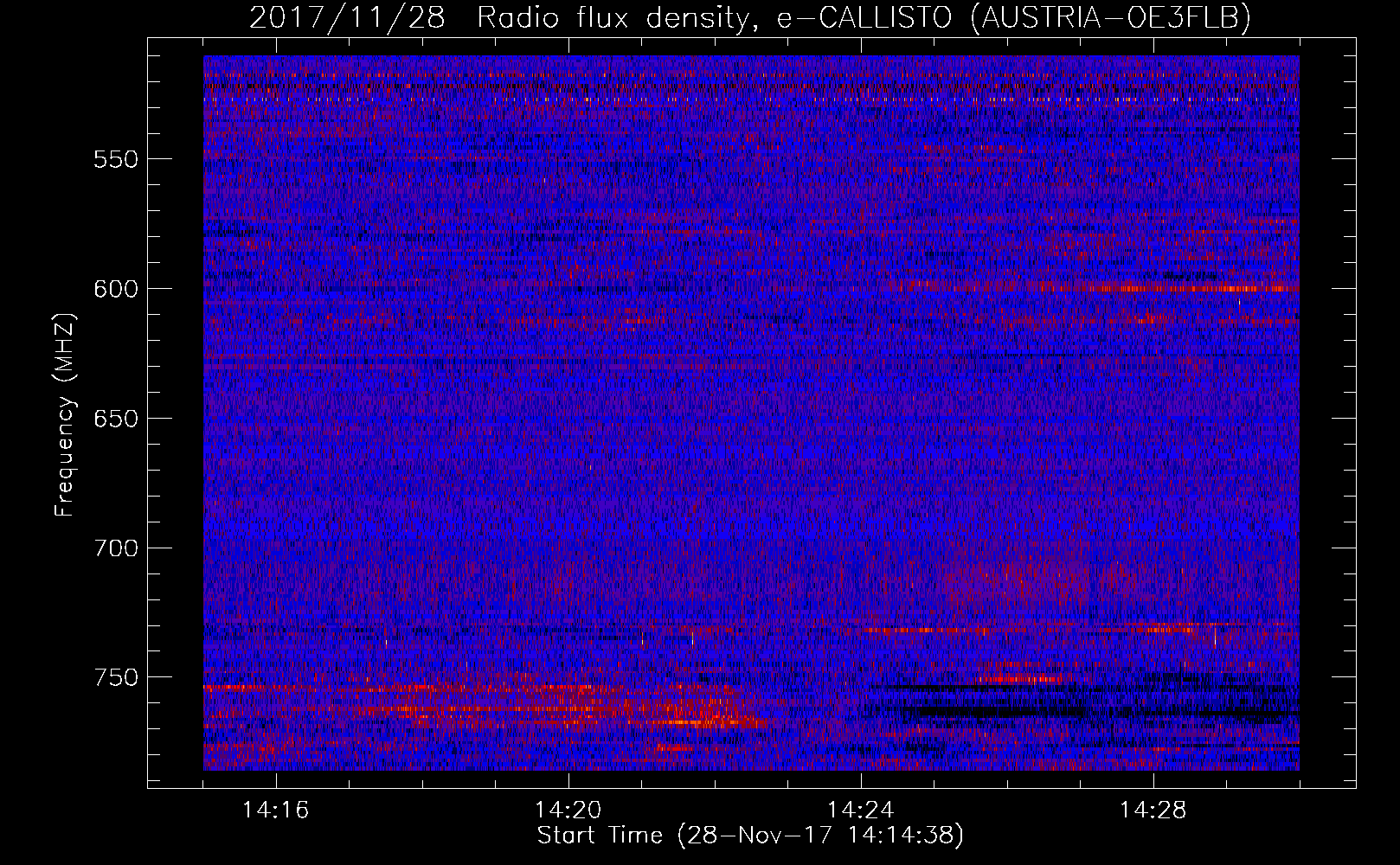Viewport: 1400px width, 865px height.
Task: Select the 750 frequency tick label
Action: pyautogui.click(x=116, y=677)
